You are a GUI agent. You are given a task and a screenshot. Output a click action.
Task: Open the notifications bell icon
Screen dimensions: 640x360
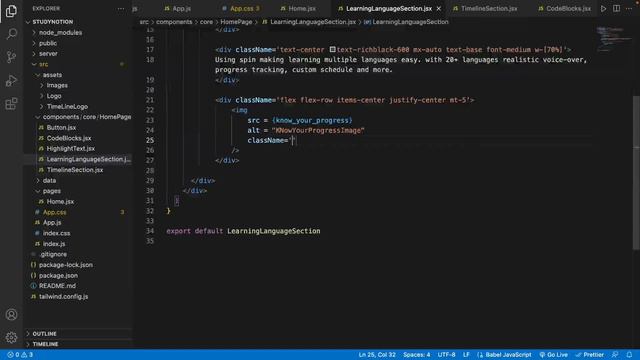tap(629, 355)
